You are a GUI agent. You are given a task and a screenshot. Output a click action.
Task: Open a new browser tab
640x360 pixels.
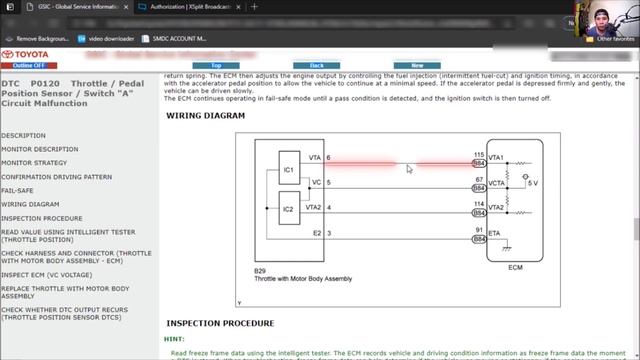tap(254, 7)
